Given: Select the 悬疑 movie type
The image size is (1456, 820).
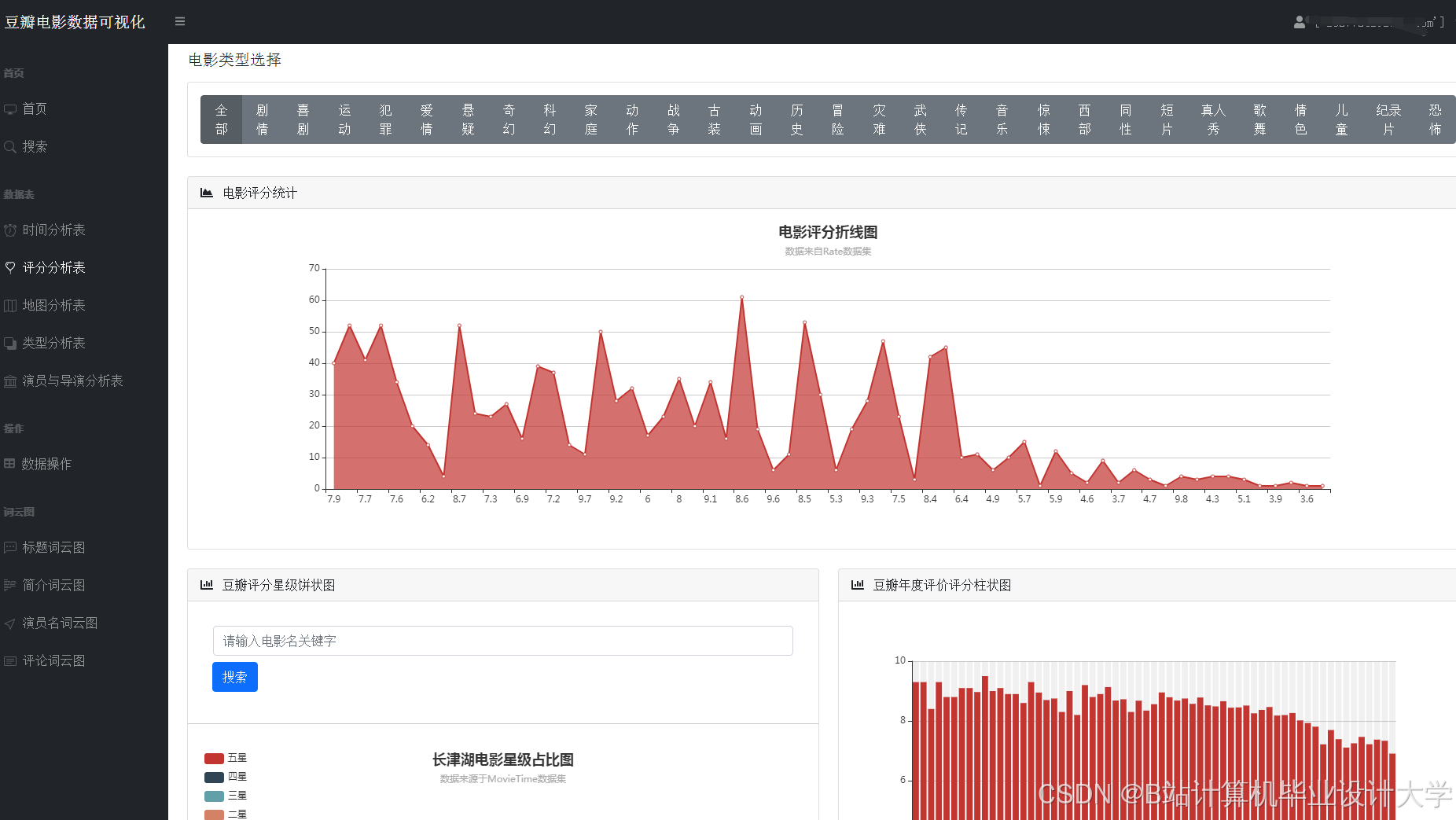Looking at the screenshot, I should [x=468, y=120].
